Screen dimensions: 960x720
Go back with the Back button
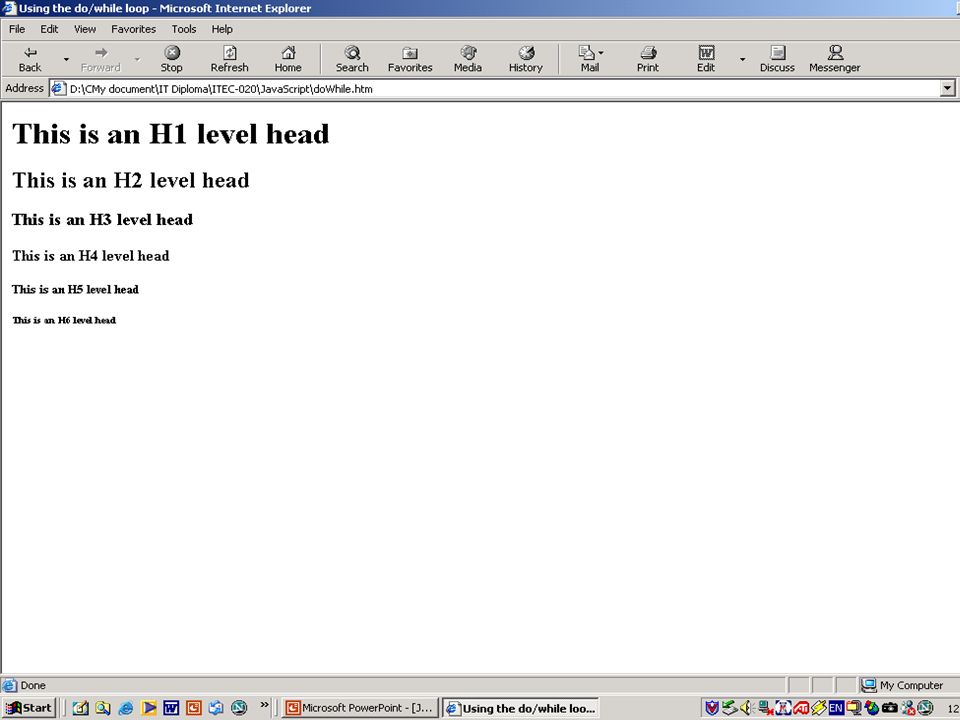click(30, 59)
